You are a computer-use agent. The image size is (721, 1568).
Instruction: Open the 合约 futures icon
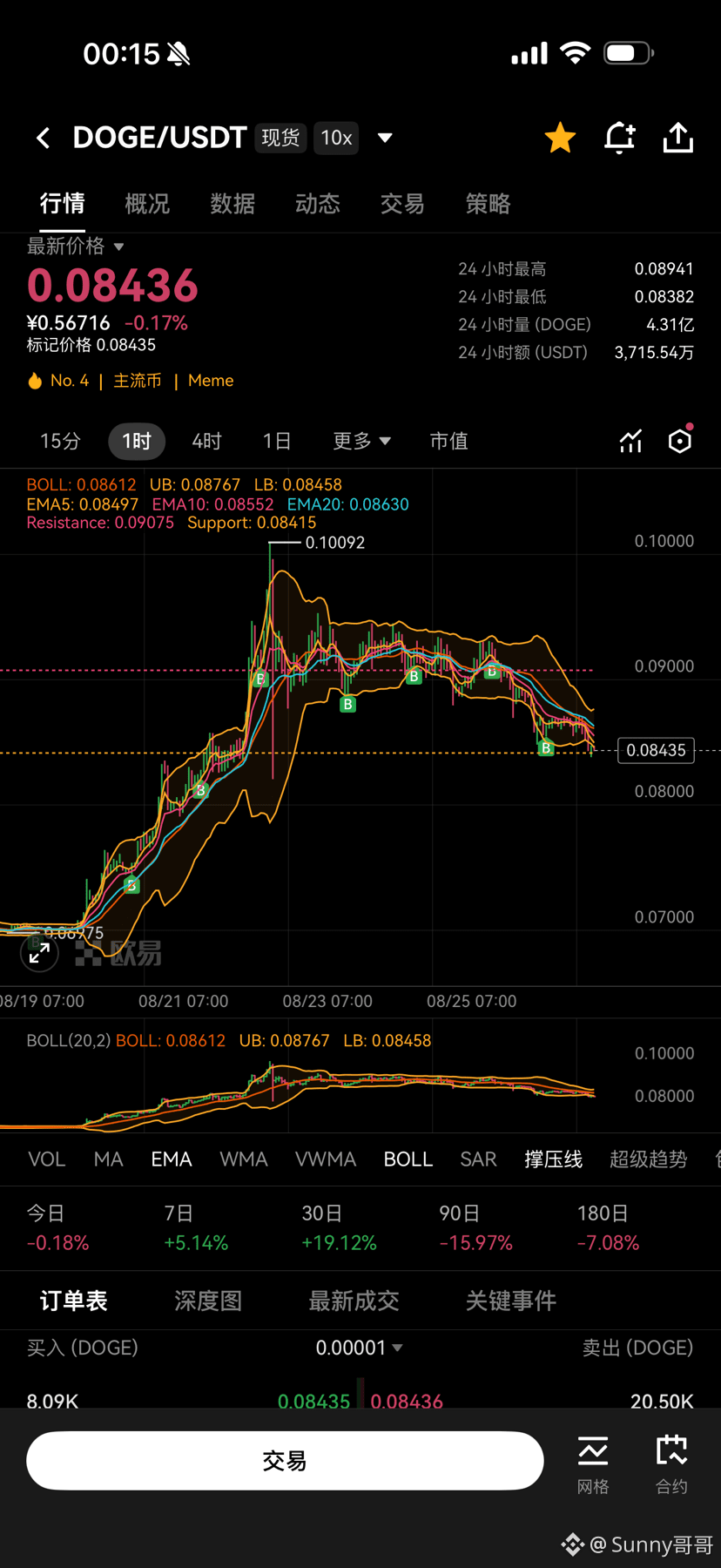[x=671, y=1464]
